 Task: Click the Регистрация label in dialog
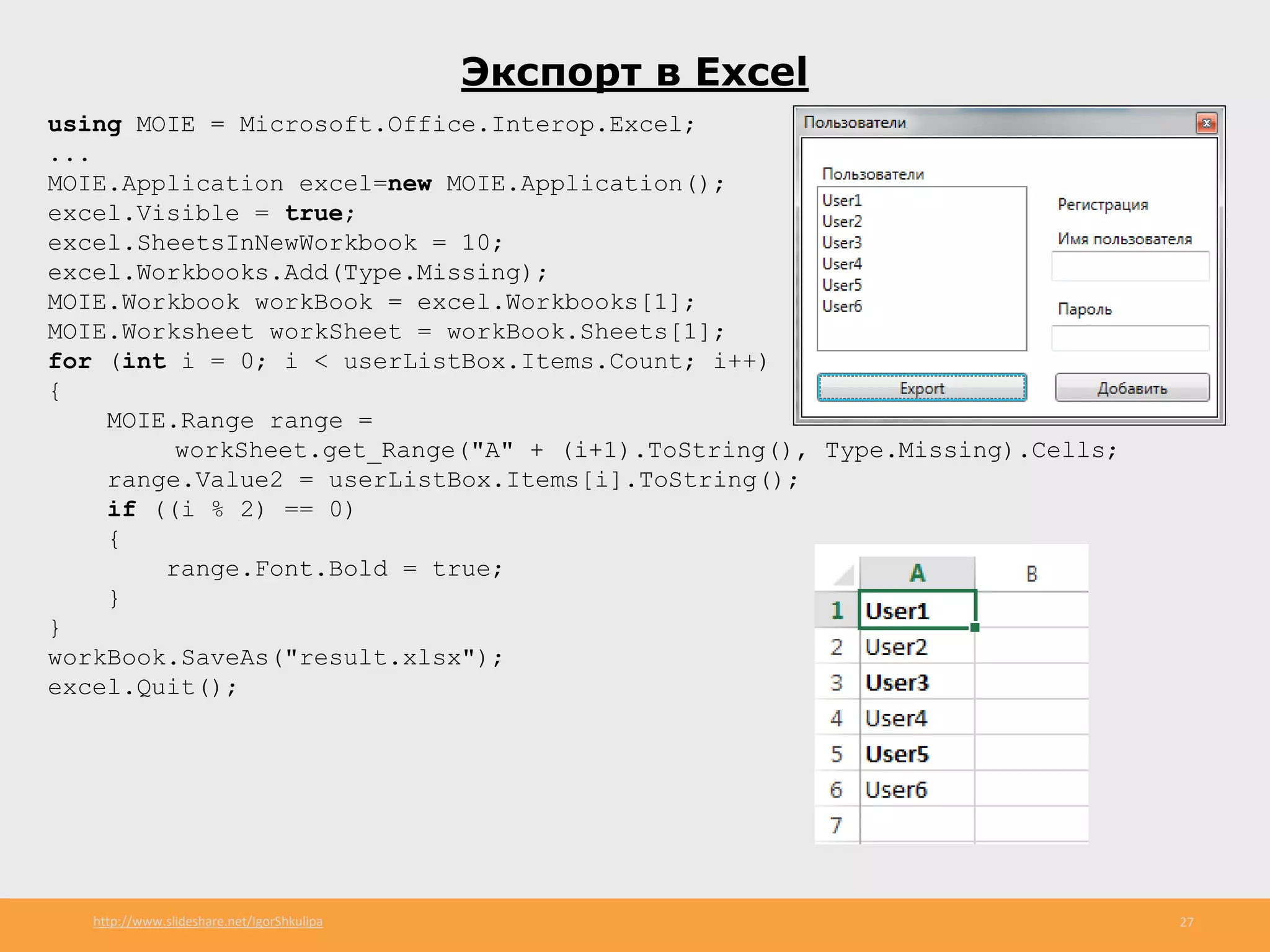click(1103, 205)
